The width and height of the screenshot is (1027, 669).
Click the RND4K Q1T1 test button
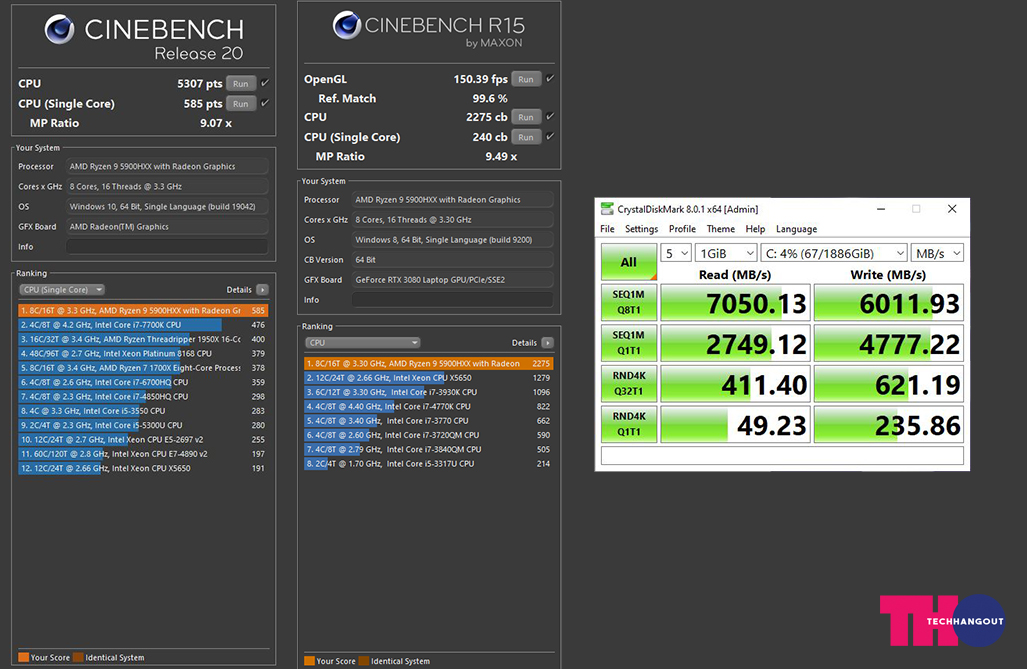coord(629,424)
